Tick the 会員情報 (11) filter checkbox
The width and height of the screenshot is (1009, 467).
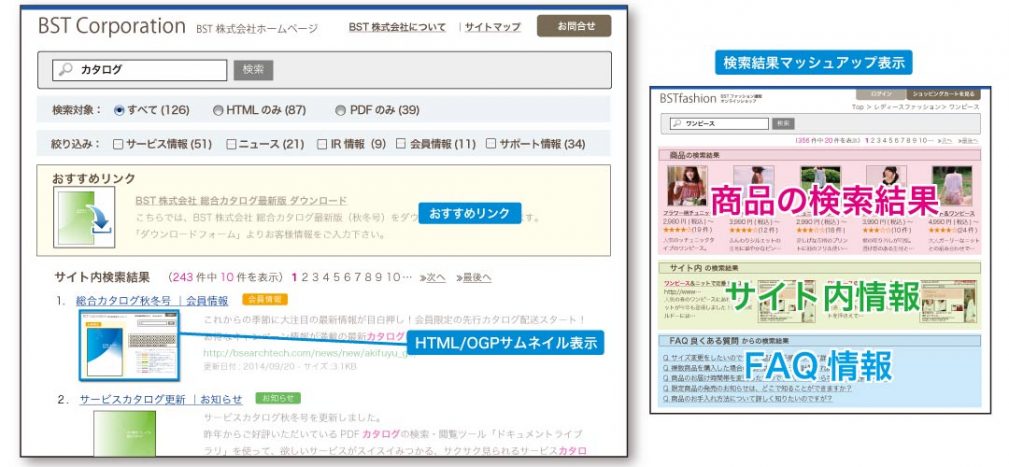click(x=400, y=144)
